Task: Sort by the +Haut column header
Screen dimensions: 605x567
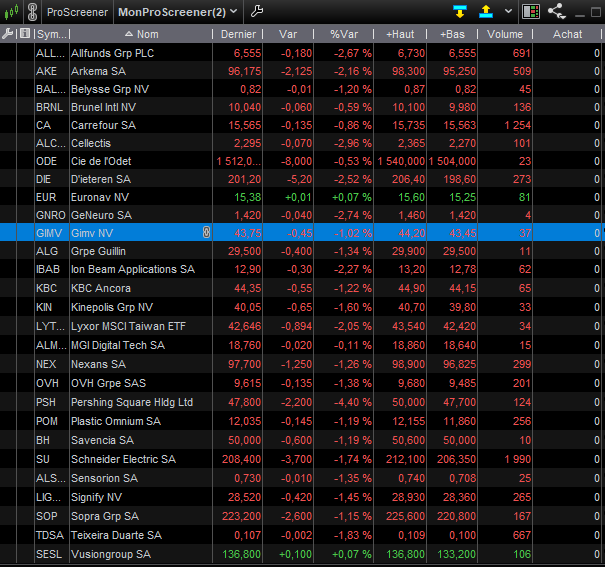Action: point(400,34)
